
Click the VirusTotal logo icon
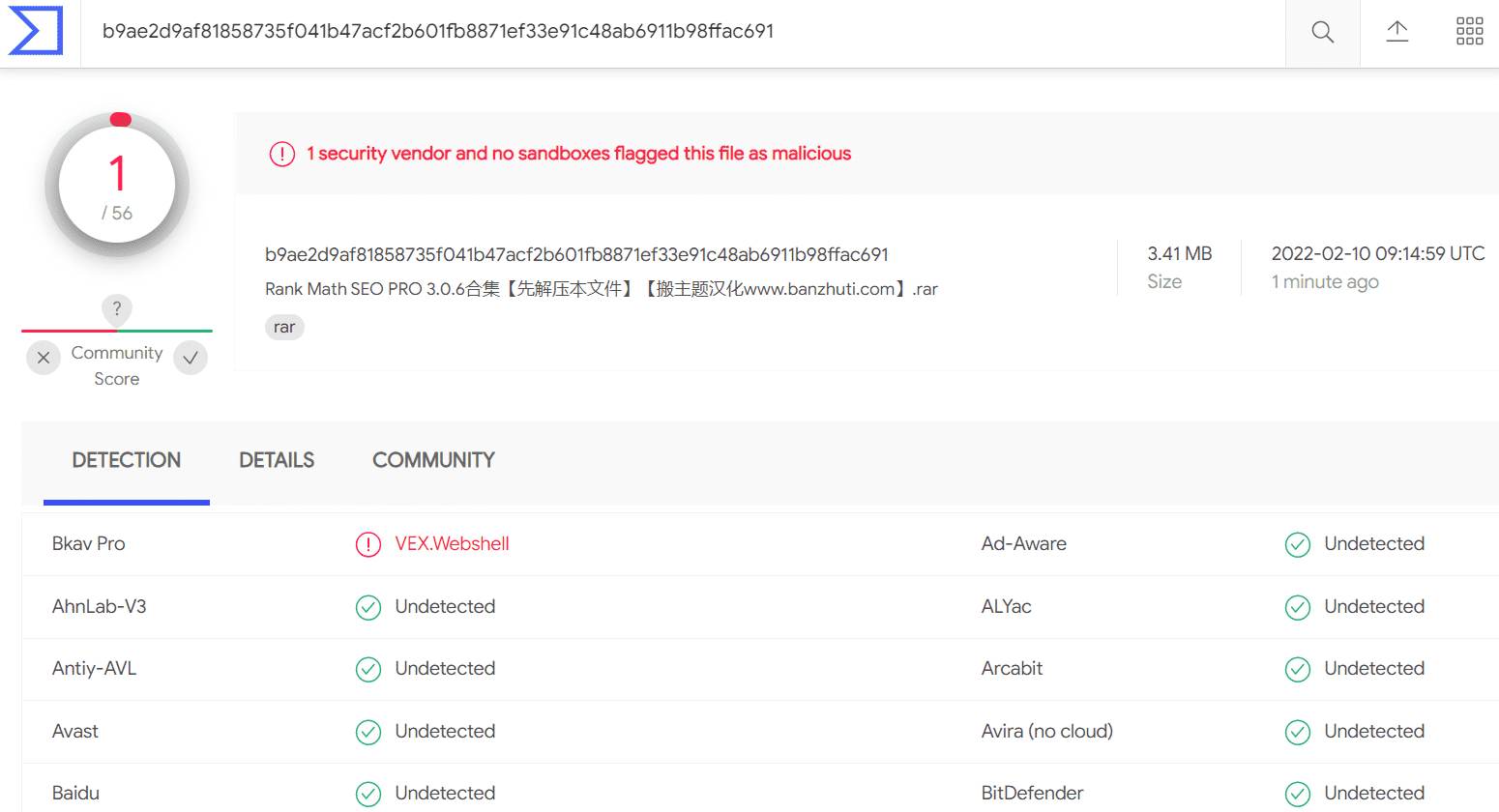pyautogui.click(x=36, y=31)
